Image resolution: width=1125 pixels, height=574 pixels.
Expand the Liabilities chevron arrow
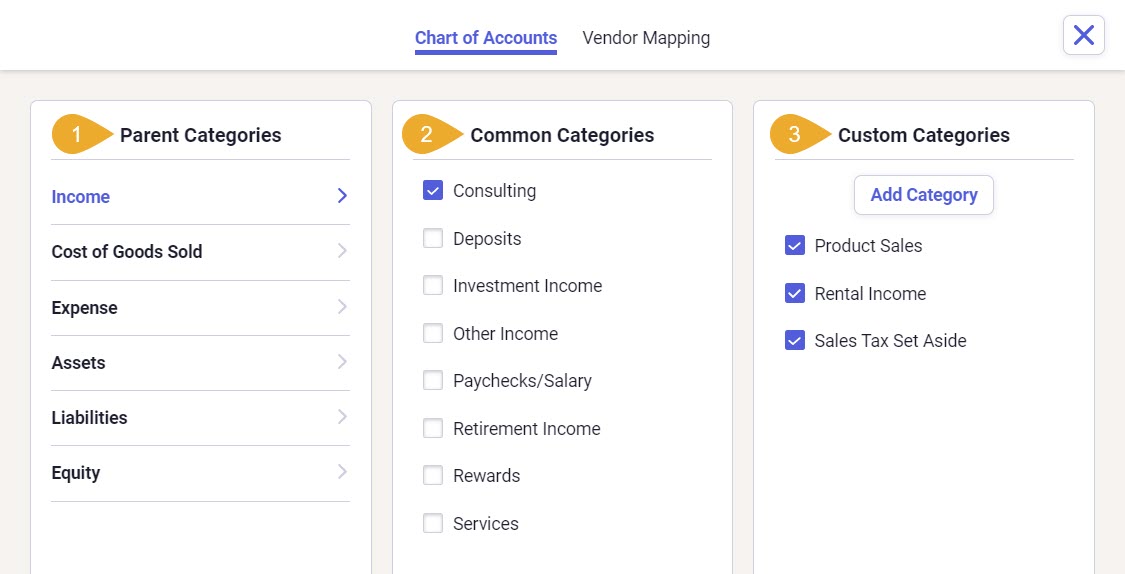click(x=342, y=417)
